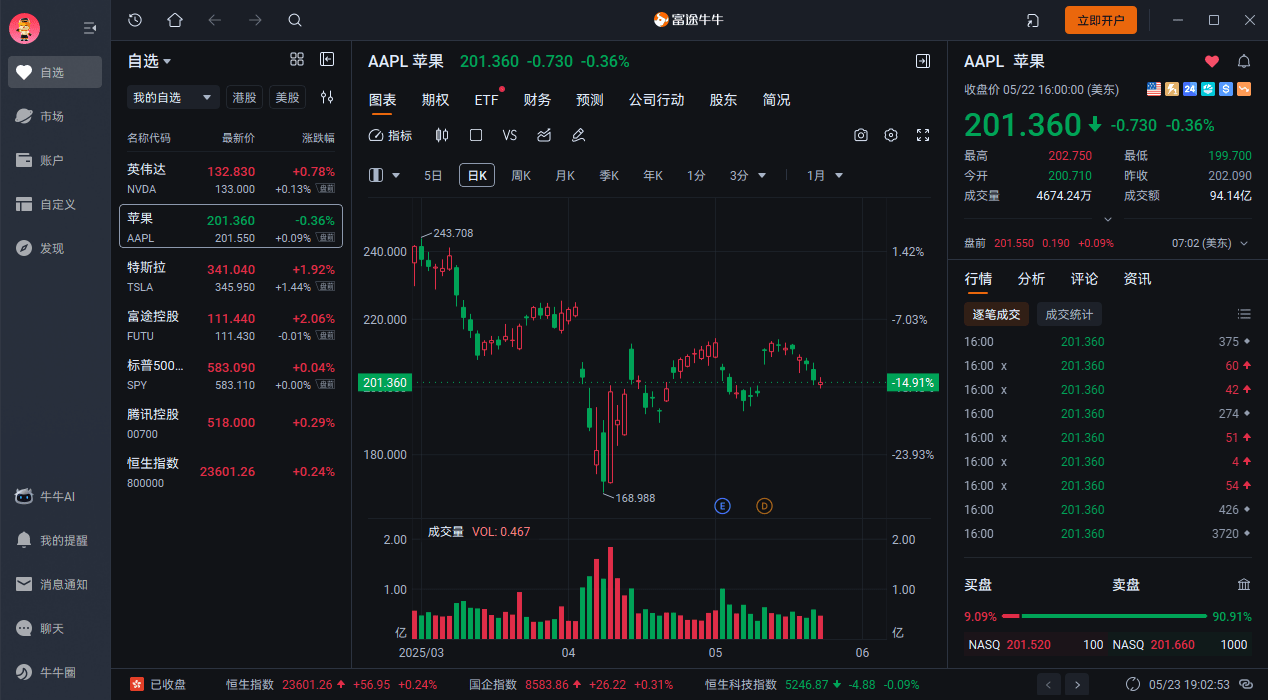Open watchlist filter settings icon
The image size is (1268, 700).
(327, 97)
